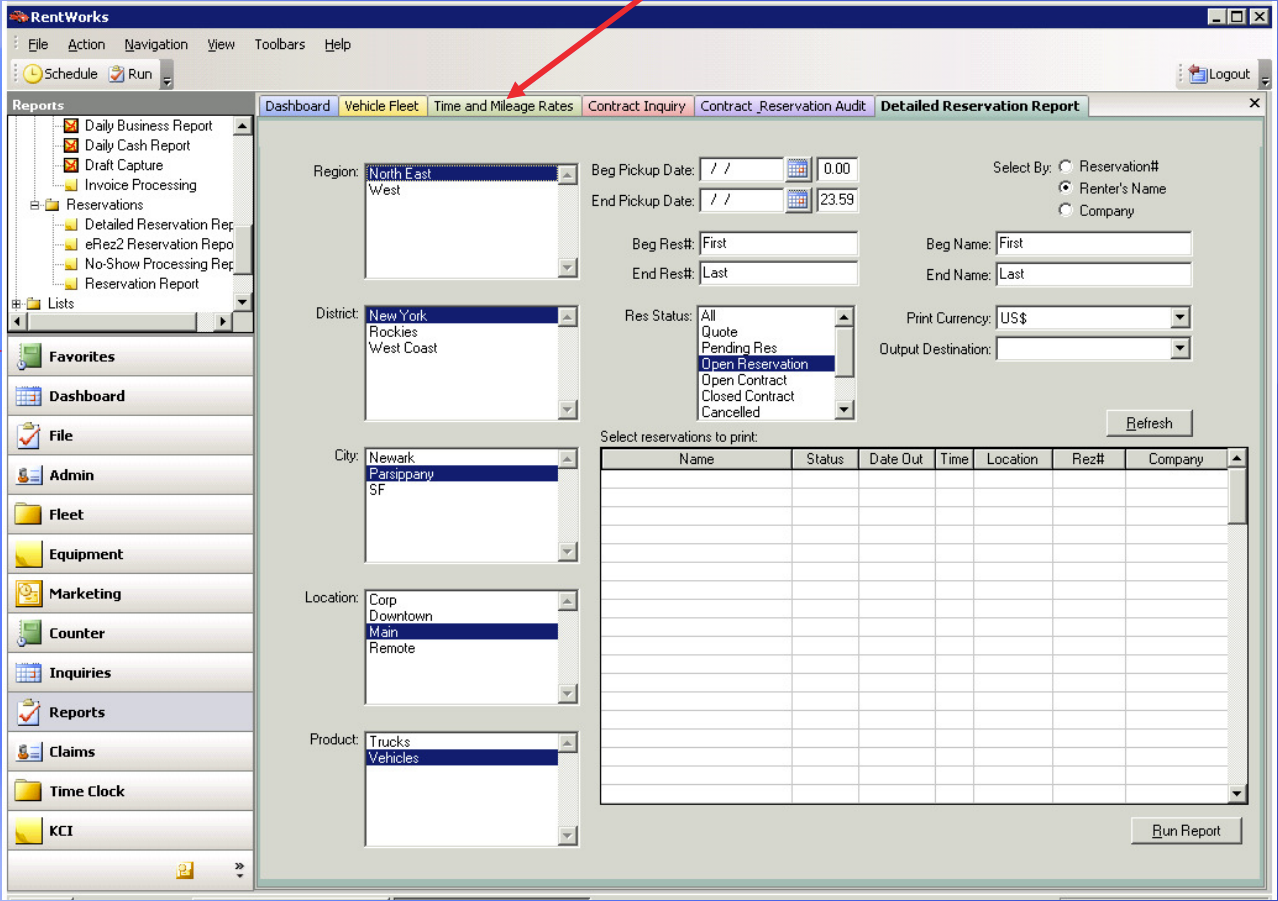
Task: Click the Favorites panel icon
Action: coord(29,357)
